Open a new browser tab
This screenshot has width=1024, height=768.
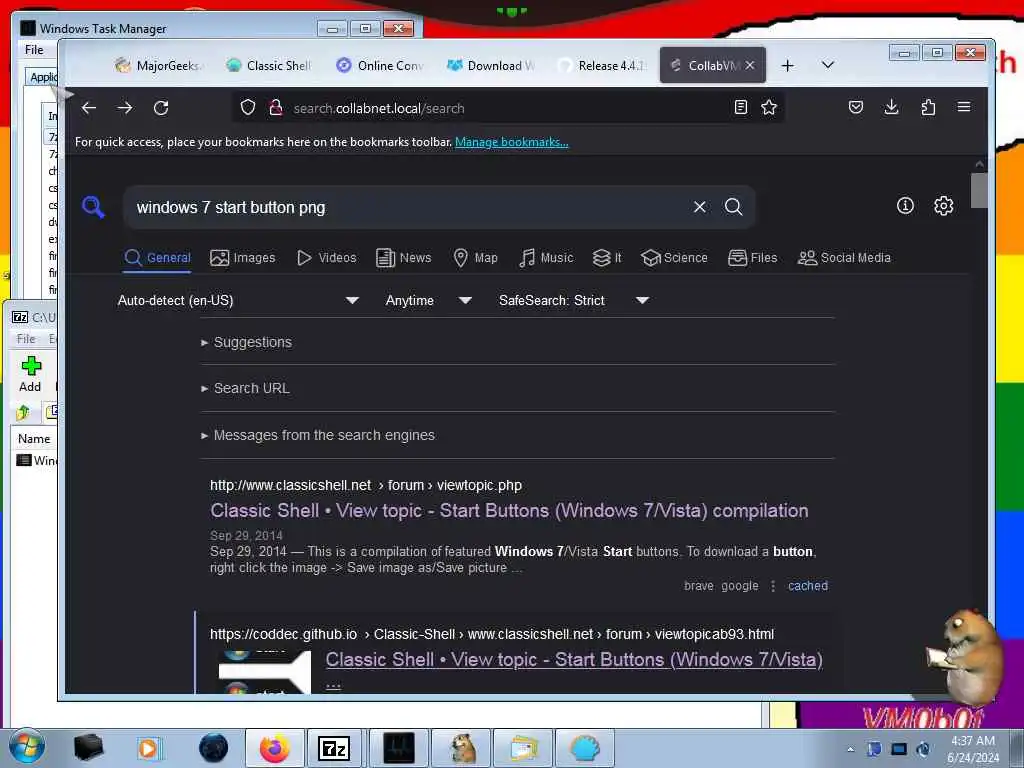click(x=788, y=65)
